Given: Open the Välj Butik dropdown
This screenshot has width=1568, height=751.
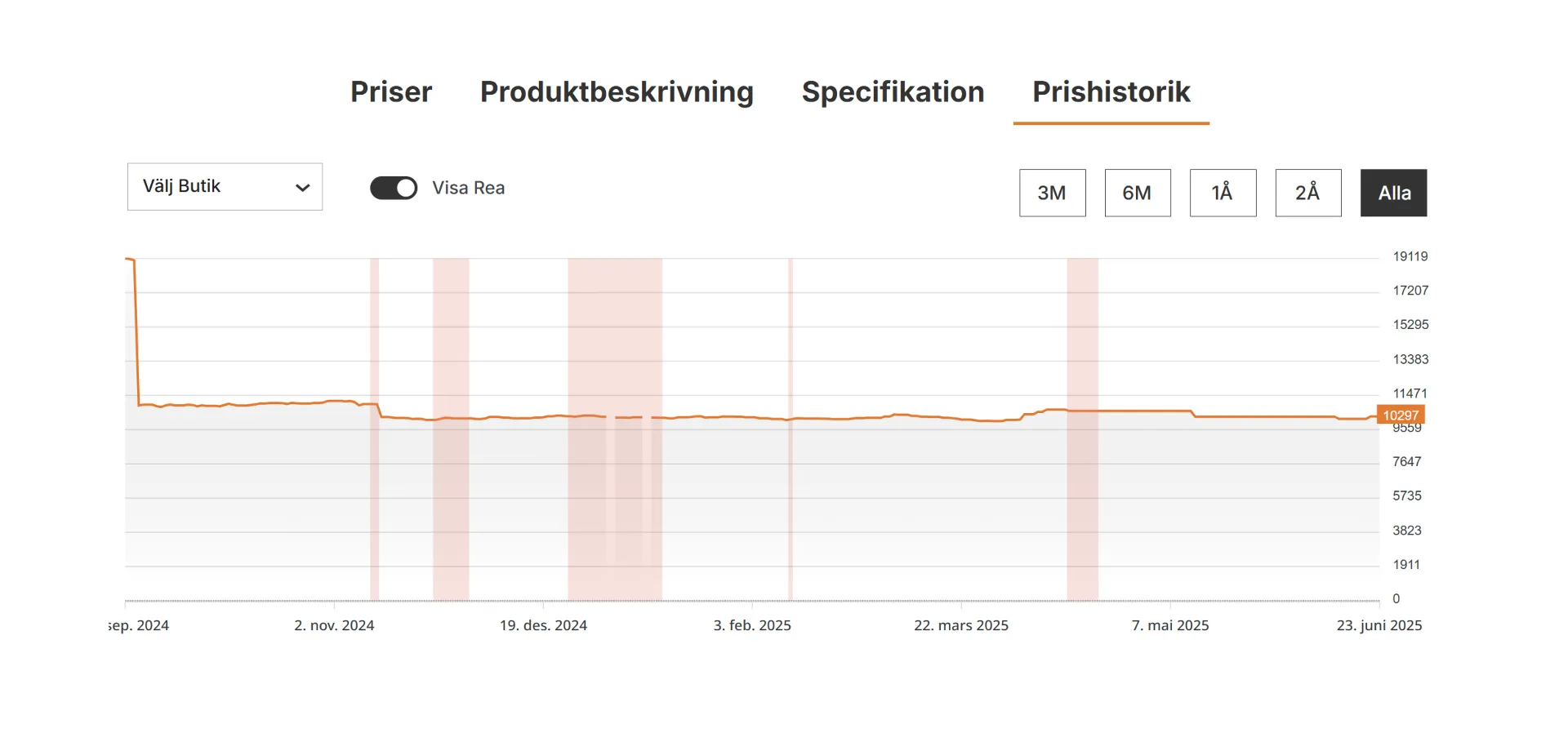Looking at the screenshot, I should (x=225, y=187).
